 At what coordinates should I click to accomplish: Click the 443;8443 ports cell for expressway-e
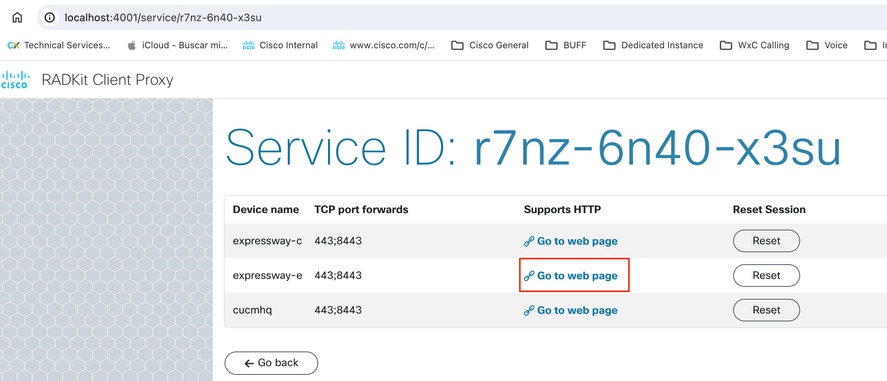pyautogui.click(x=338, y=275)
